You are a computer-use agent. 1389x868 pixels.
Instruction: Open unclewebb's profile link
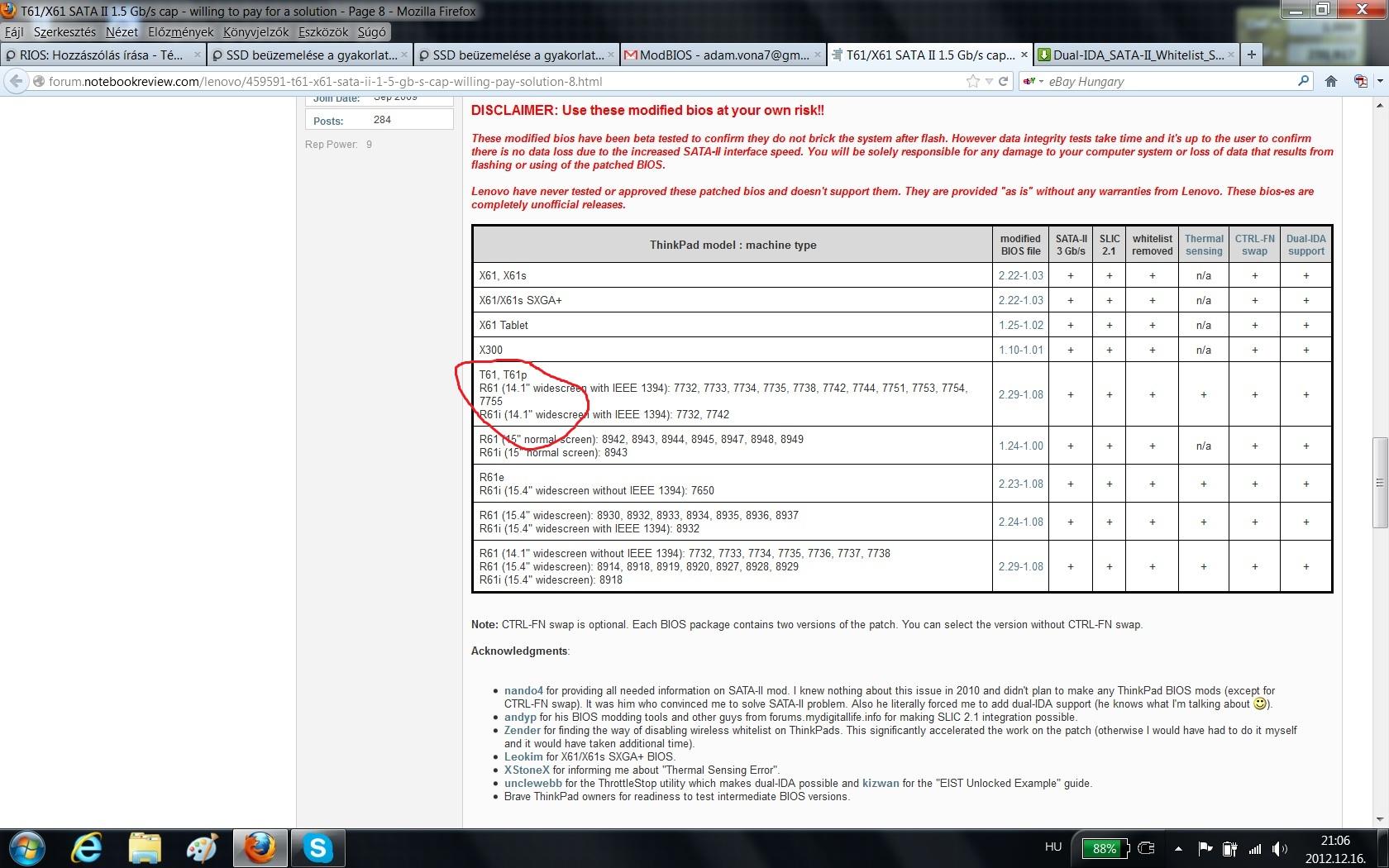532,783
